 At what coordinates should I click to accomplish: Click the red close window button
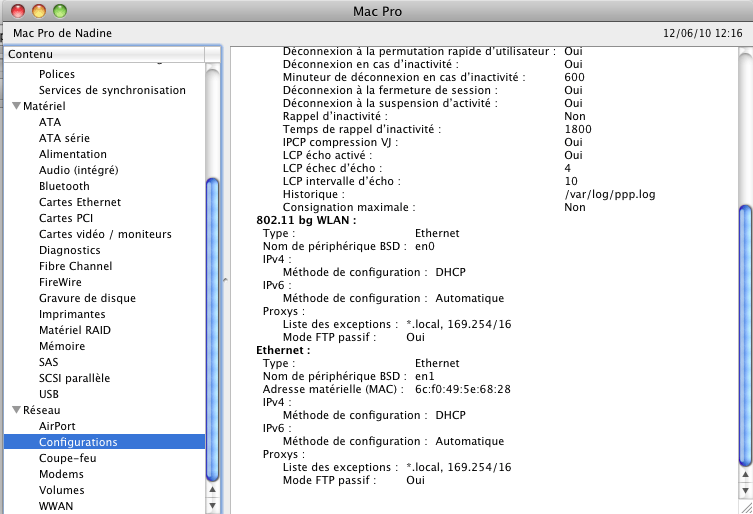[18, 11]
